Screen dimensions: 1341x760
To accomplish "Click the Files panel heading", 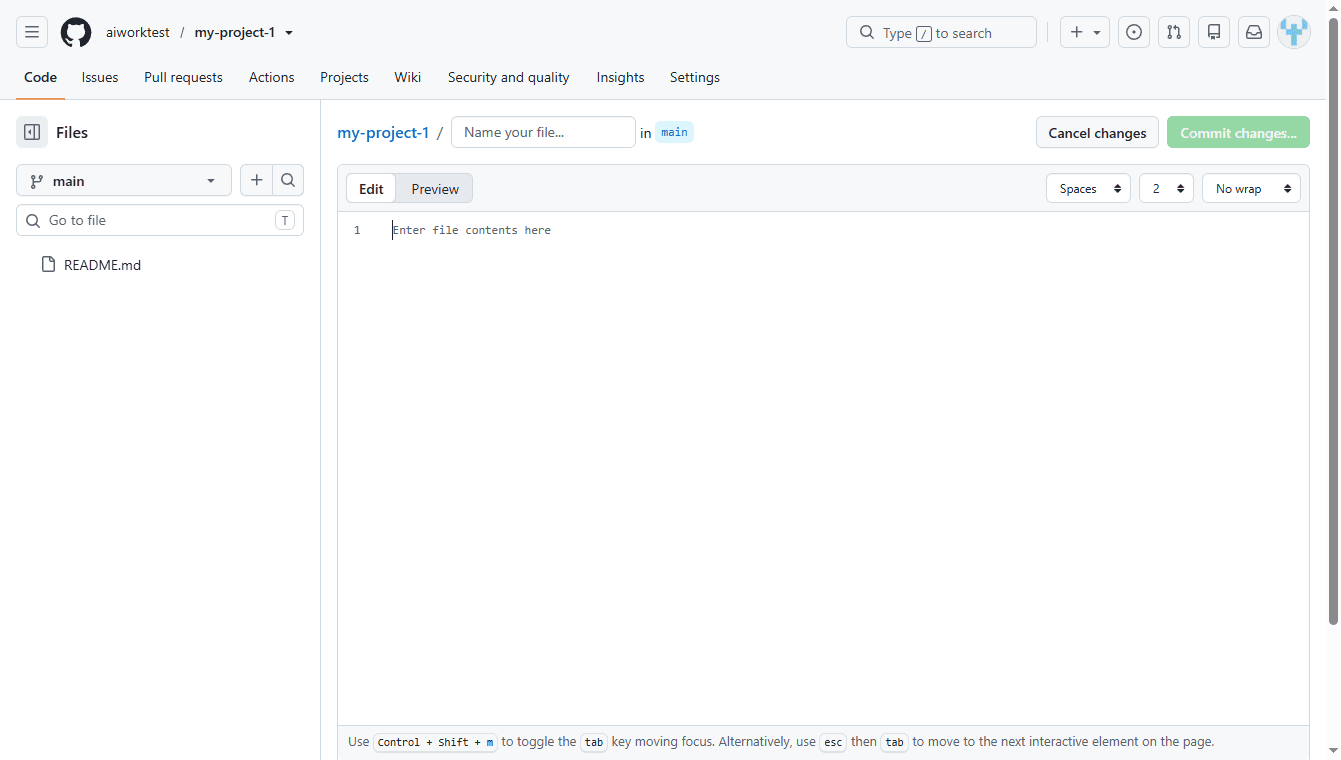I will coord(72,132).
